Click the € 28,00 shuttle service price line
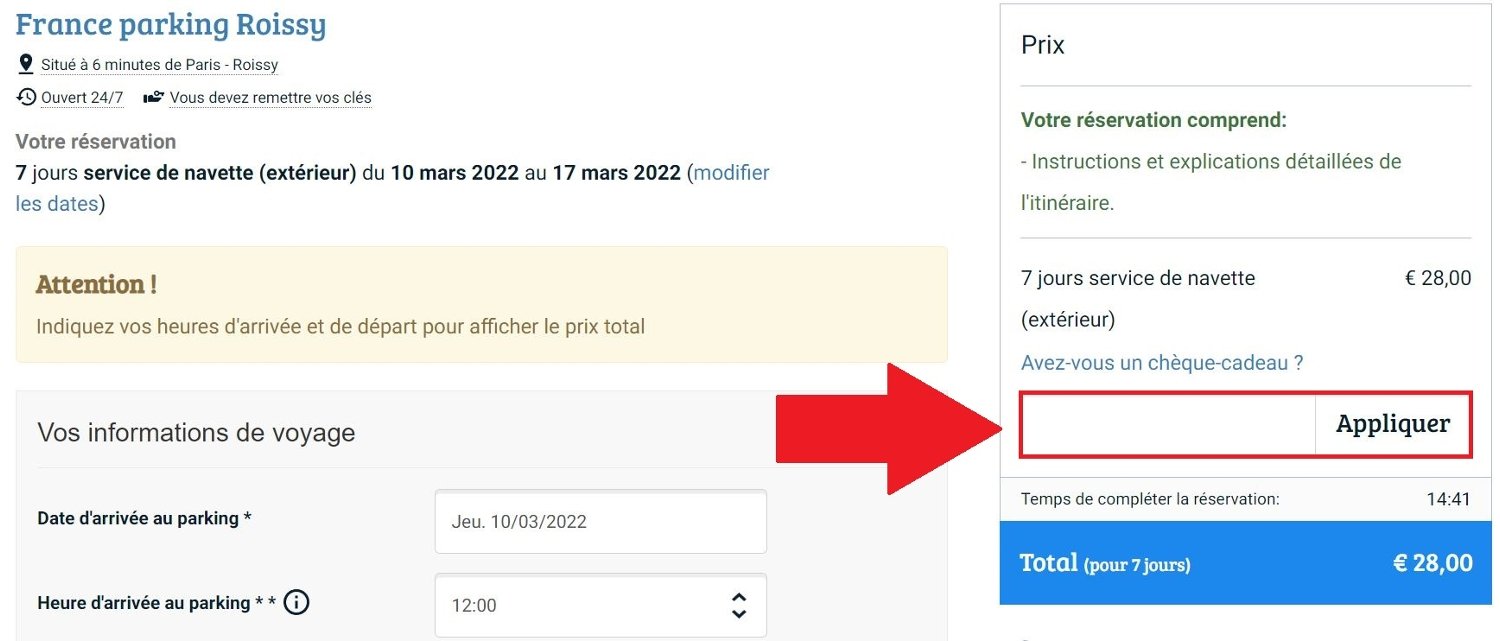The width and height of the screenshot is (1500, 641). pyautogui.click(x=1438, y=278)
